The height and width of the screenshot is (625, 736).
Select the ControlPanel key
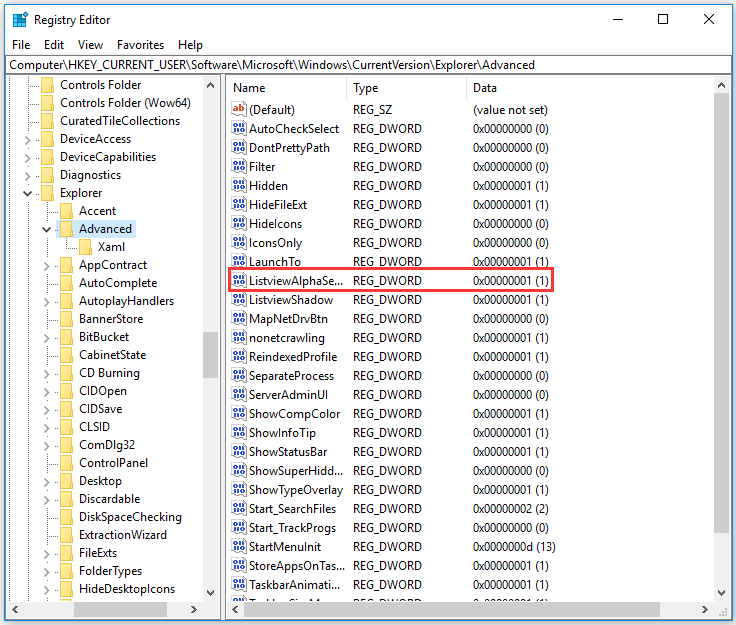click(x=113, y=463)
